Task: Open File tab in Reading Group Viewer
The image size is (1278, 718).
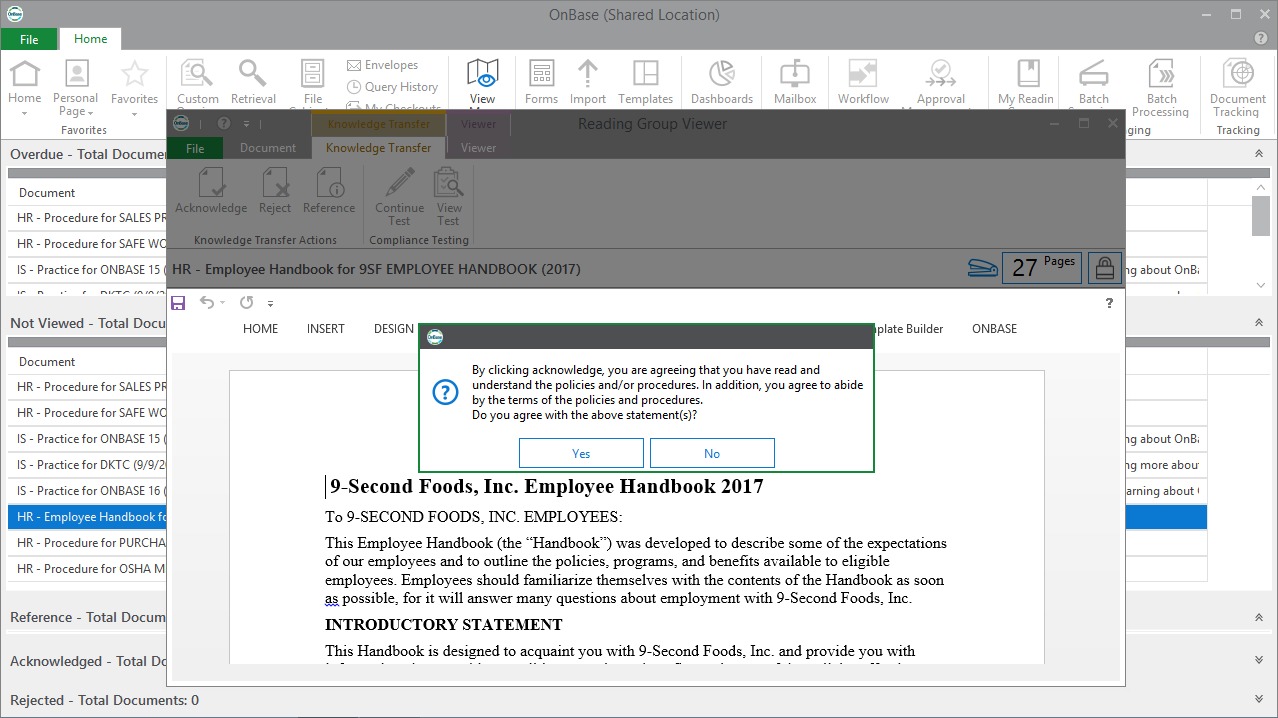Action: [x=195, y=148]
